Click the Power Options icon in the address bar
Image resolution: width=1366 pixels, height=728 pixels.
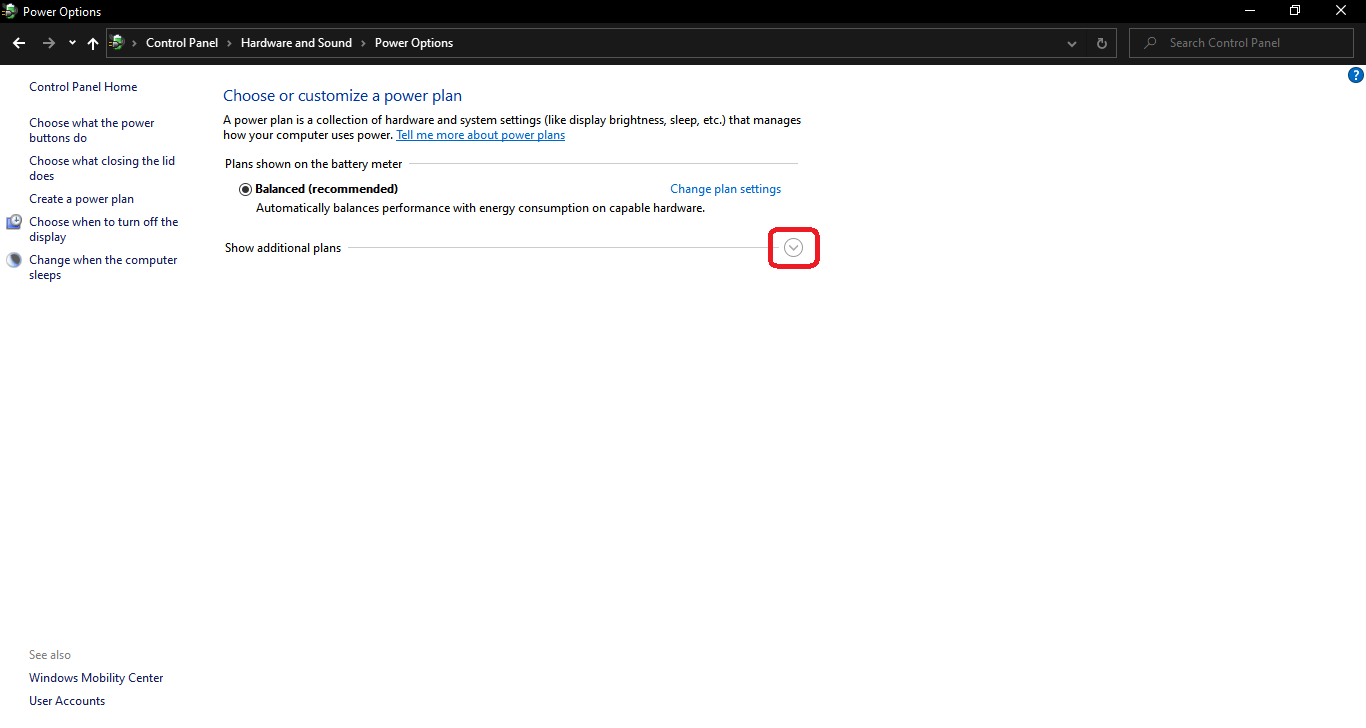tap(117, 42)
